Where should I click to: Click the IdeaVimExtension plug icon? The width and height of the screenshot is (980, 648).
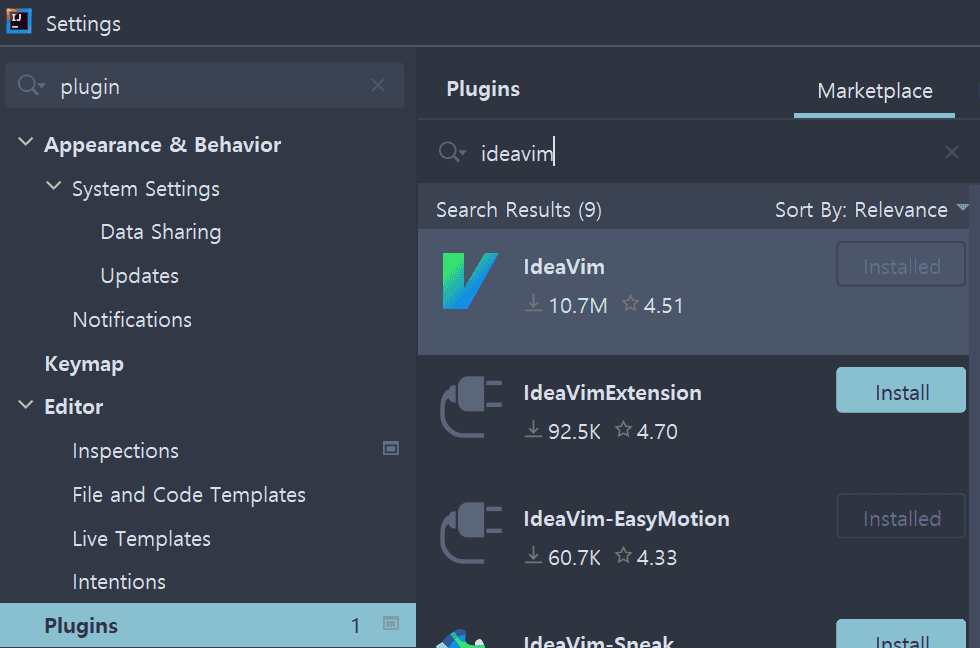pos(471,407)
